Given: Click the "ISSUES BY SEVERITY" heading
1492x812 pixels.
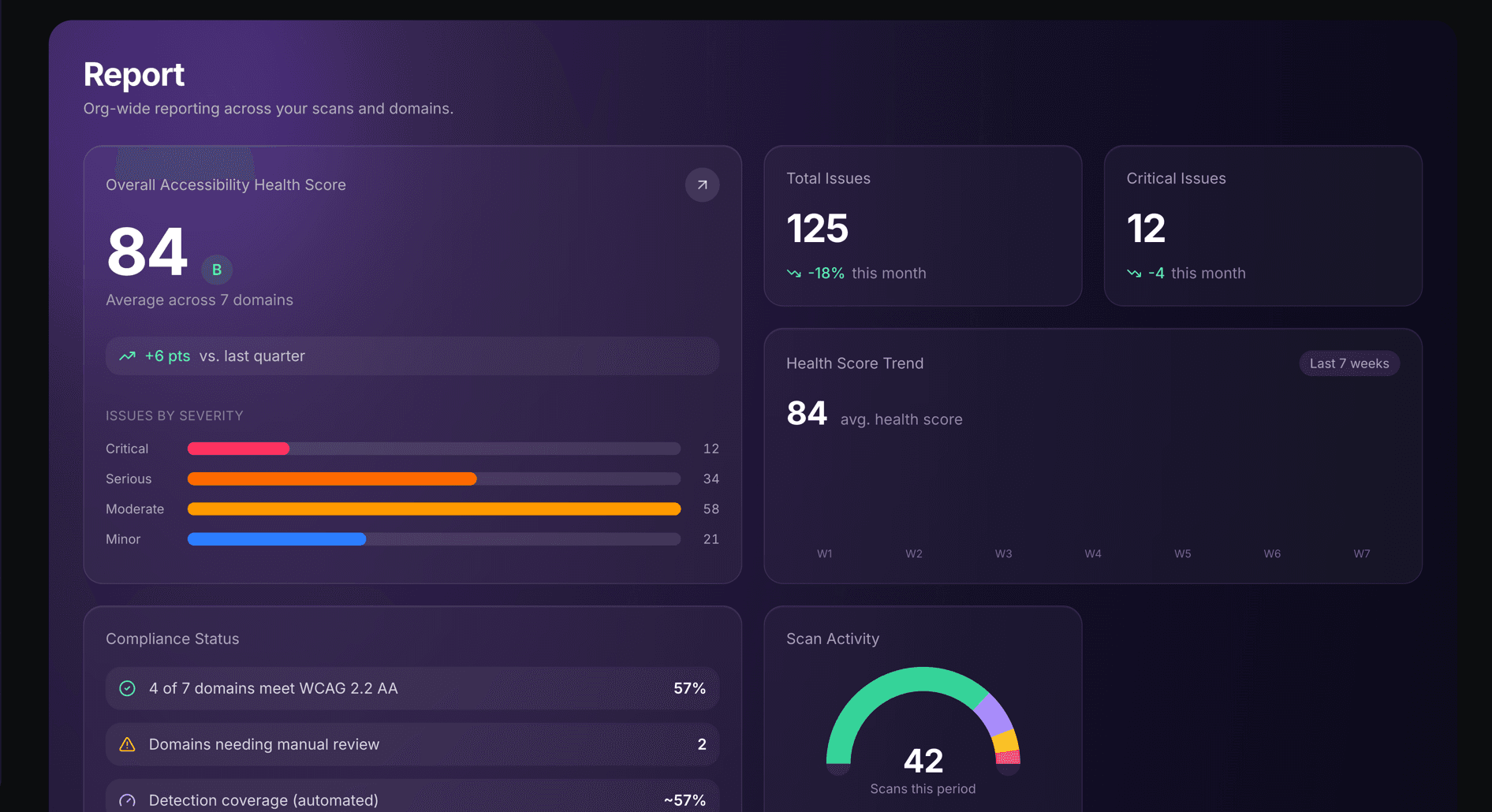Looking at the screenshot, I should (x=174, y=415).
